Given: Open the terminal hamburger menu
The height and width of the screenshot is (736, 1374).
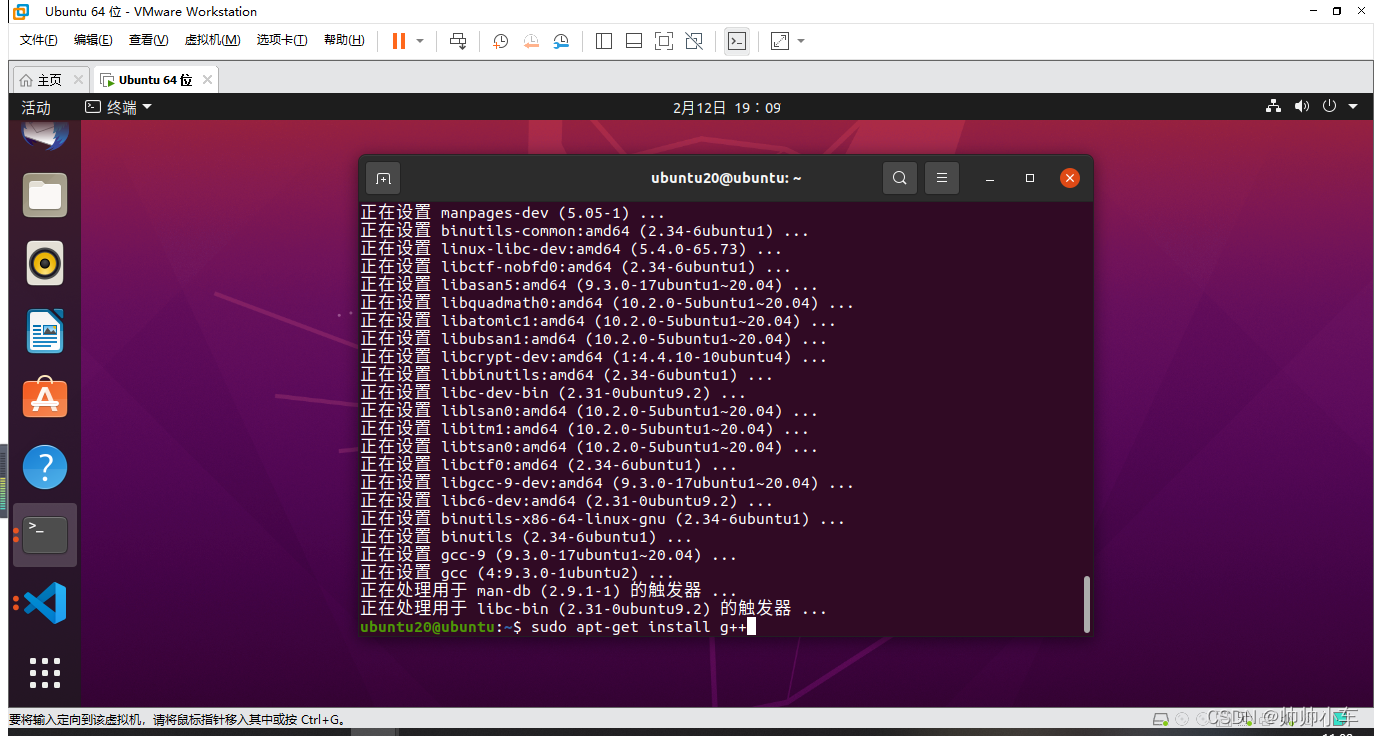Looking at the screenshot, I should (x=942, y=178).
